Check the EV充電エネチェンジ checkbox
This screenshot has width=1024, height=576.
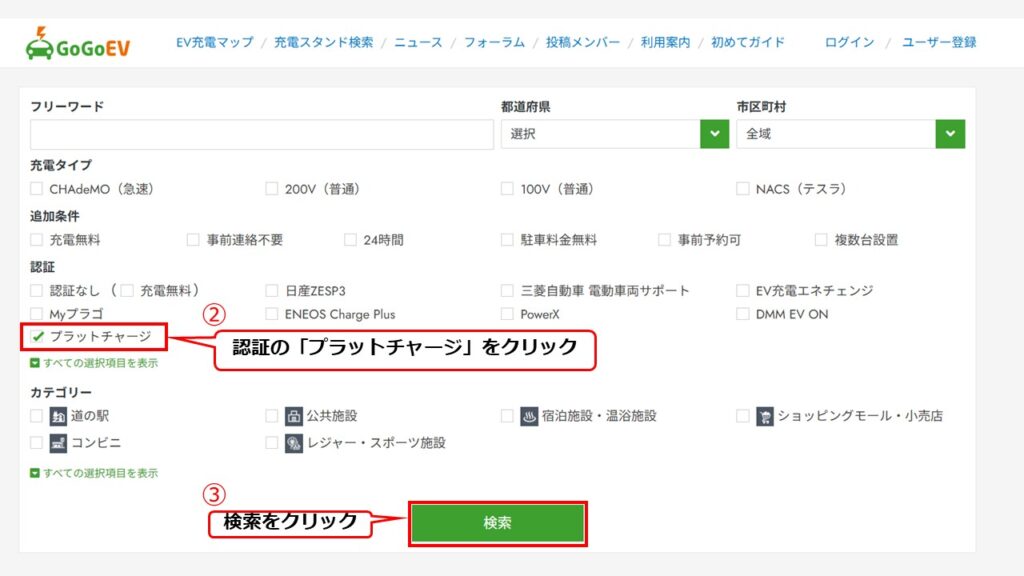743,291
